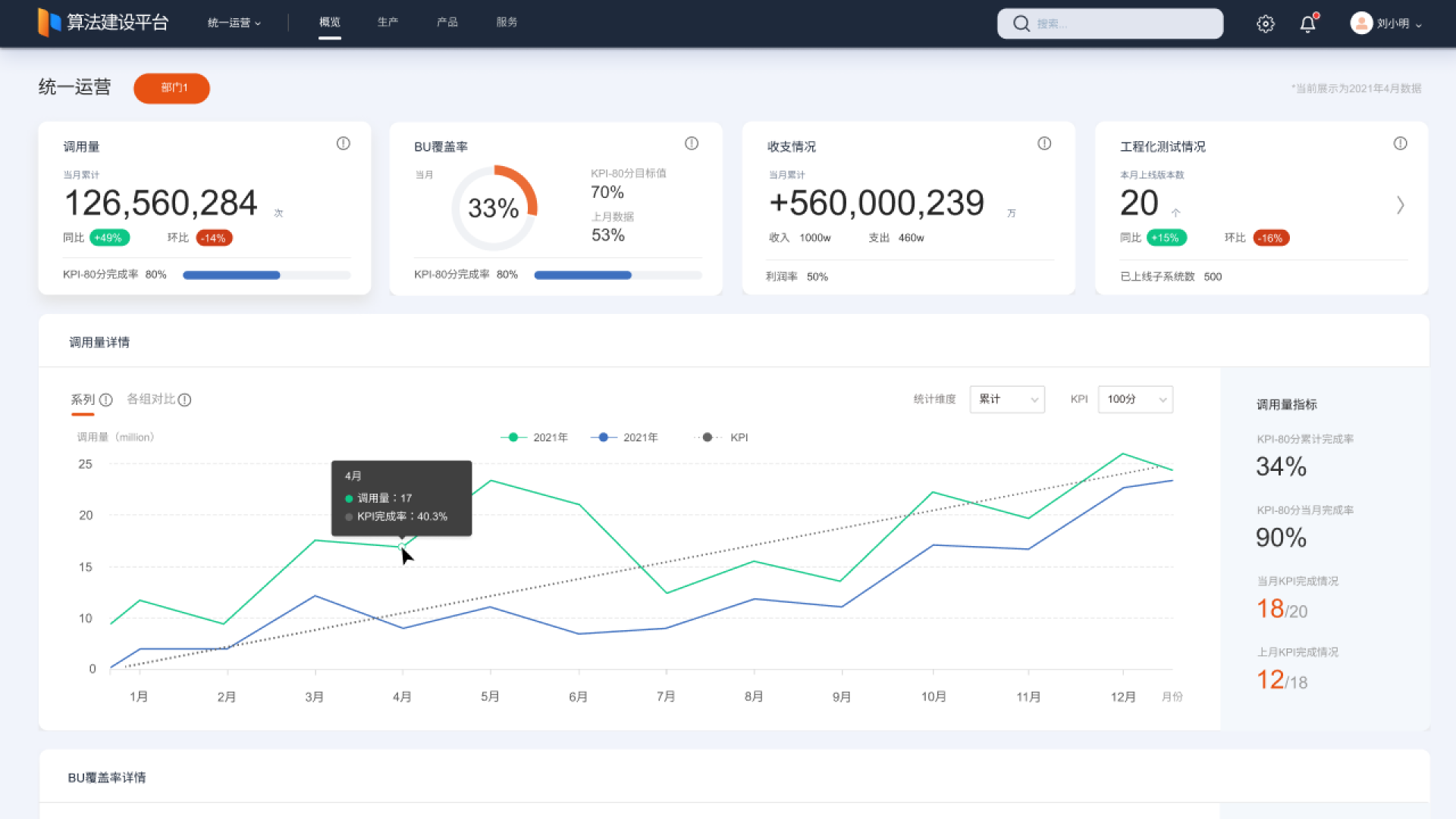The height and width of the screenshot is (819, 1456).
Task: Switch to the 生产 nav tab
Action: tap(388, 22)
